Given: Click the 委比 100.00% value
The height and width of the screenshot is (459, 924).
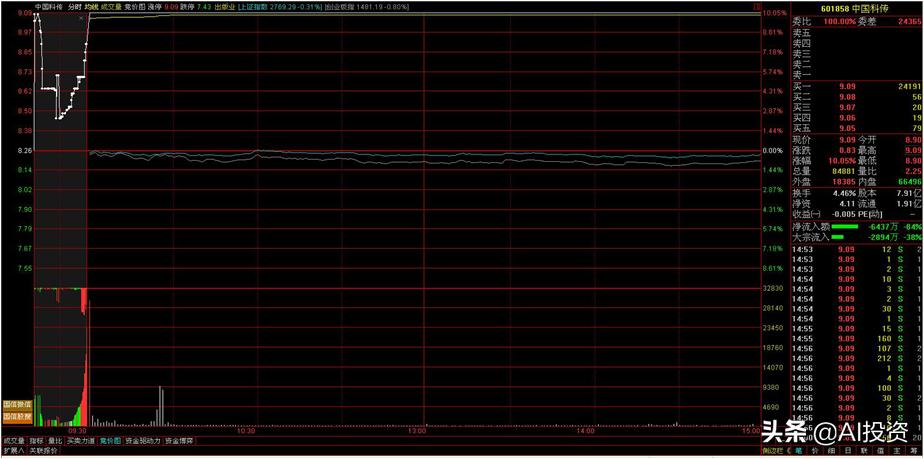Looking at the screenshot, I should point(839,21).
